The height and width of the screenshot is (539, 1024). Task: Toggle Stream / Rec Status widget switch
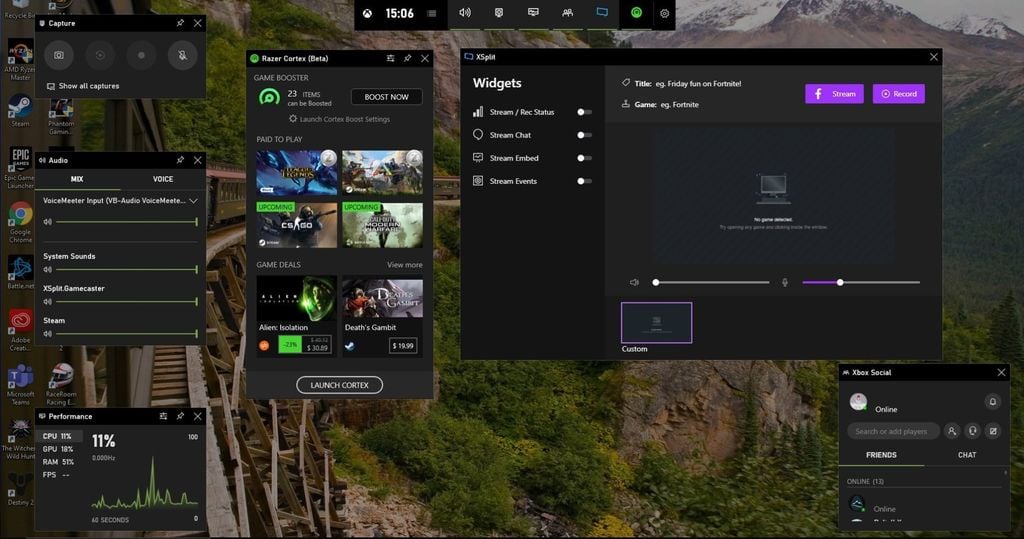(584, 112)
